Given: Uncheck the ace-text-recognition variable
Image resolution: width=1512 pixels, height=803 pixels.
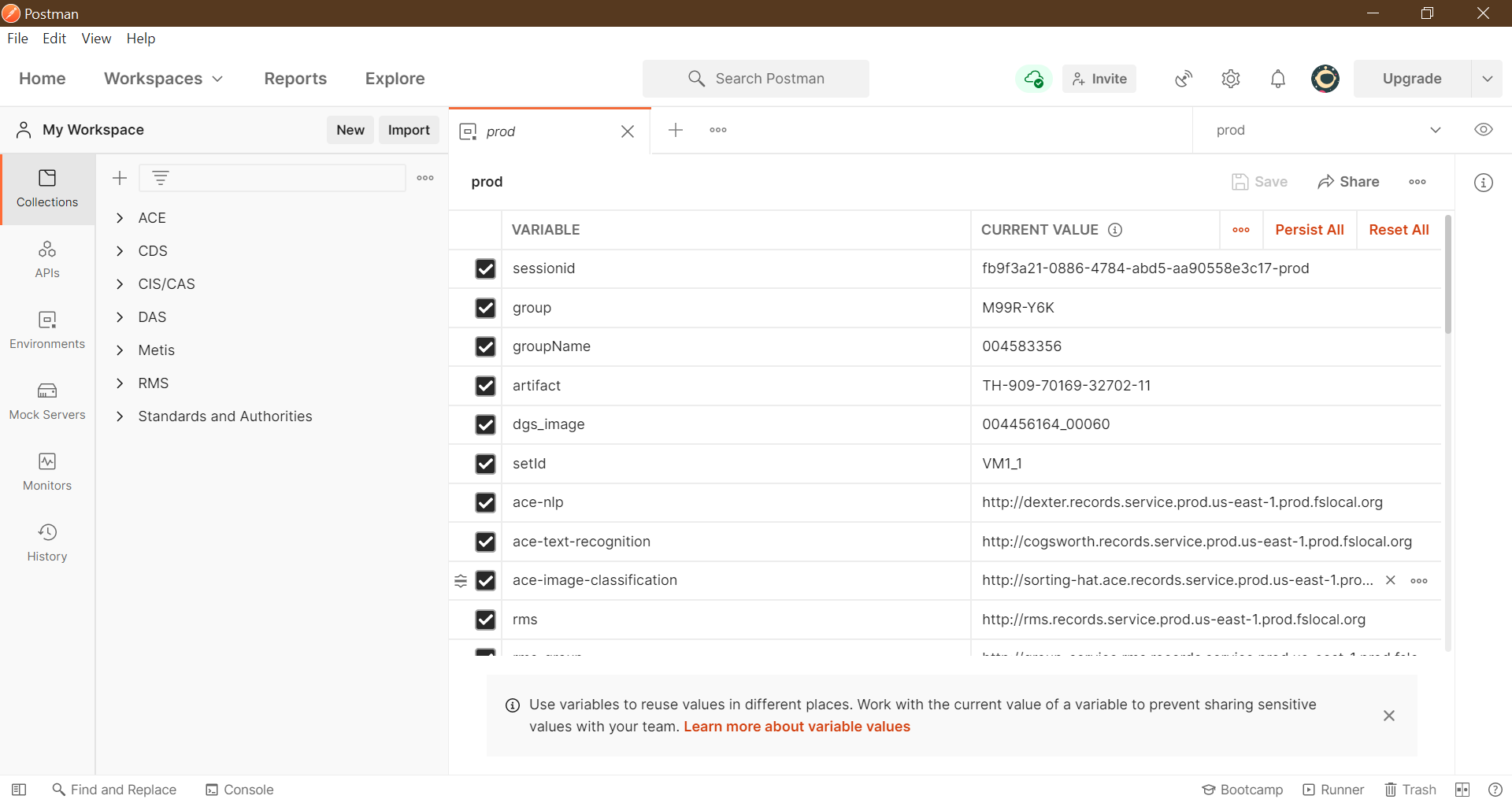Looking at the screenshot, I should [x=486, y=542].
